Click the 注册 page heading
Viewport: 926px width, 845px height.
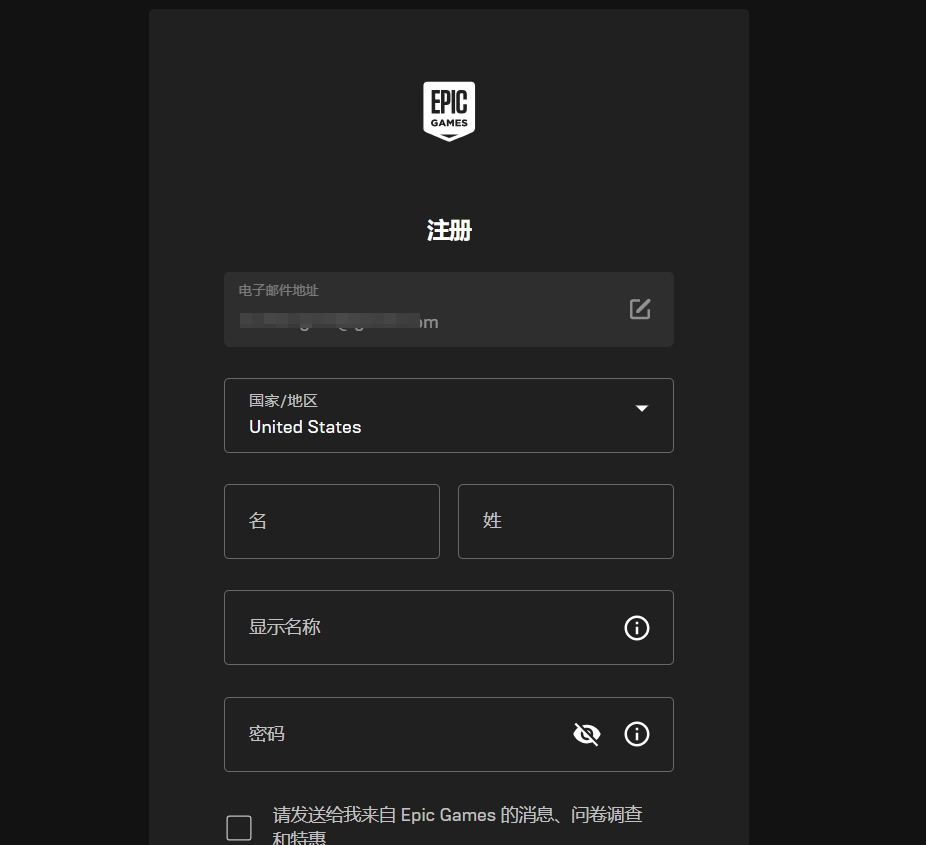point(449,230)
